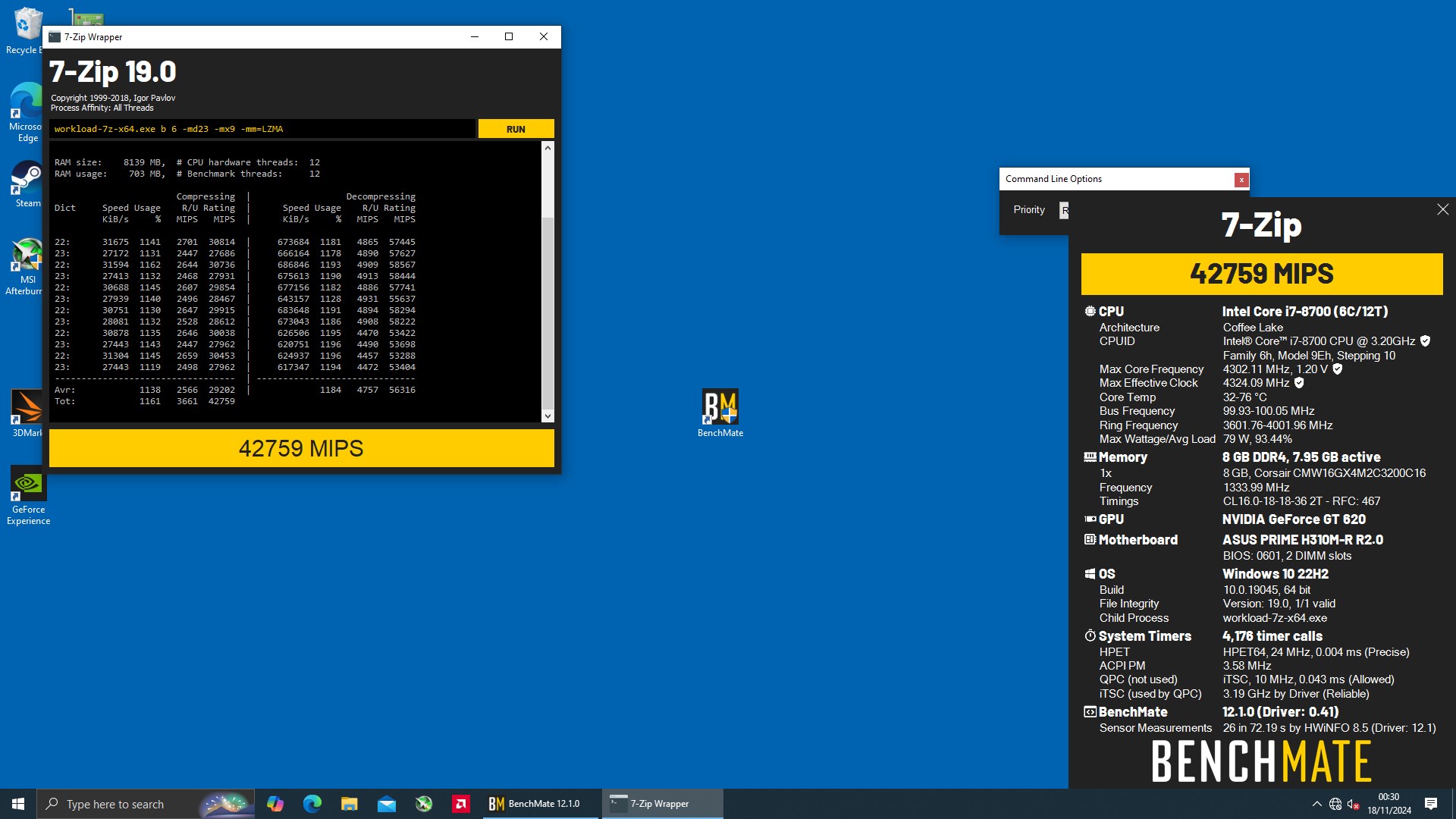Screen dimensions: 1456x819
Task: Click the ASUS PRIME H310M-R R2.0 text
Action: (x=1302, y=540)
